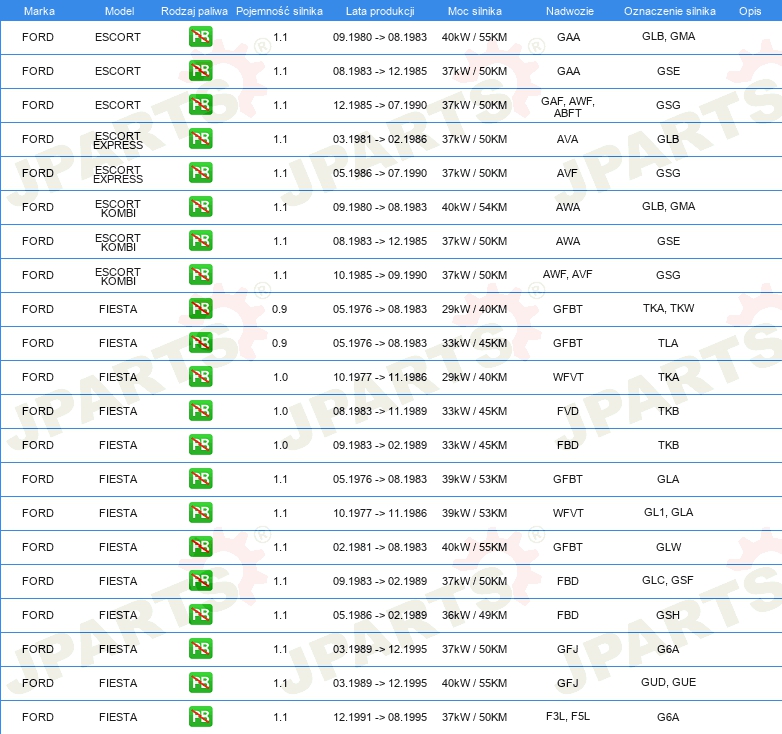This screenshot has height=734, width=782.
Task: Select the body cell AVA
Action: (568, 139)
